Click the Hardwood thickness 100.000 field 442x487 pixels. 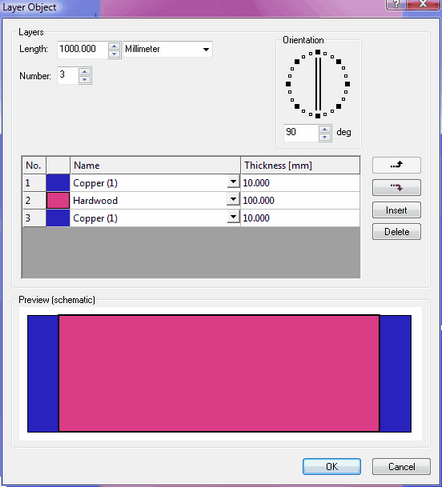300,200
